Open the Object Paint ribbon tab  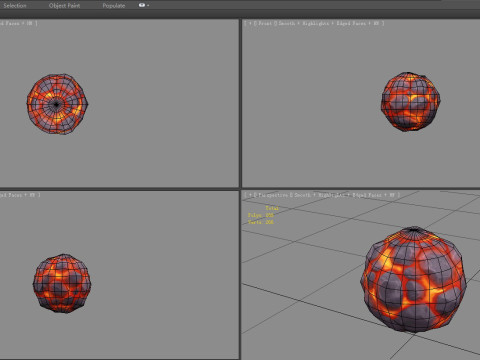tap(64, 5)
